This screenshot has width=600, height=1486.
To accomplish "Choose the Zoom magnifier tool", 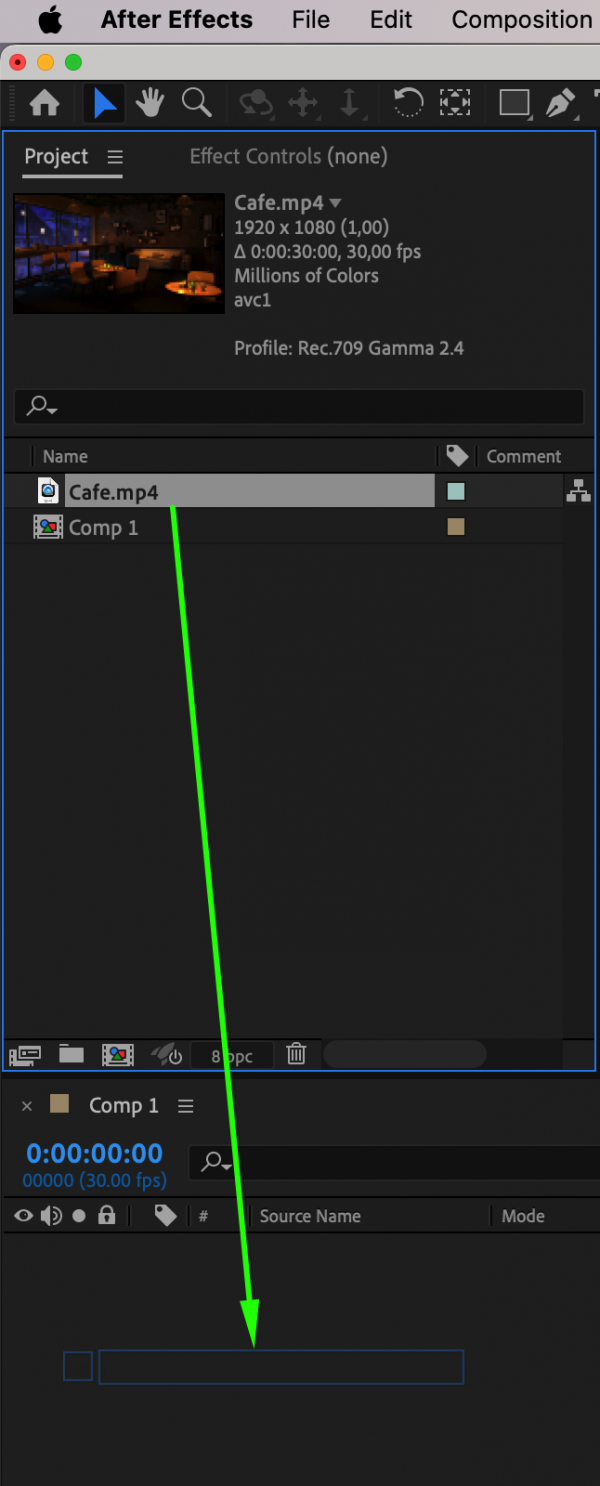I will tap(196, 103).
